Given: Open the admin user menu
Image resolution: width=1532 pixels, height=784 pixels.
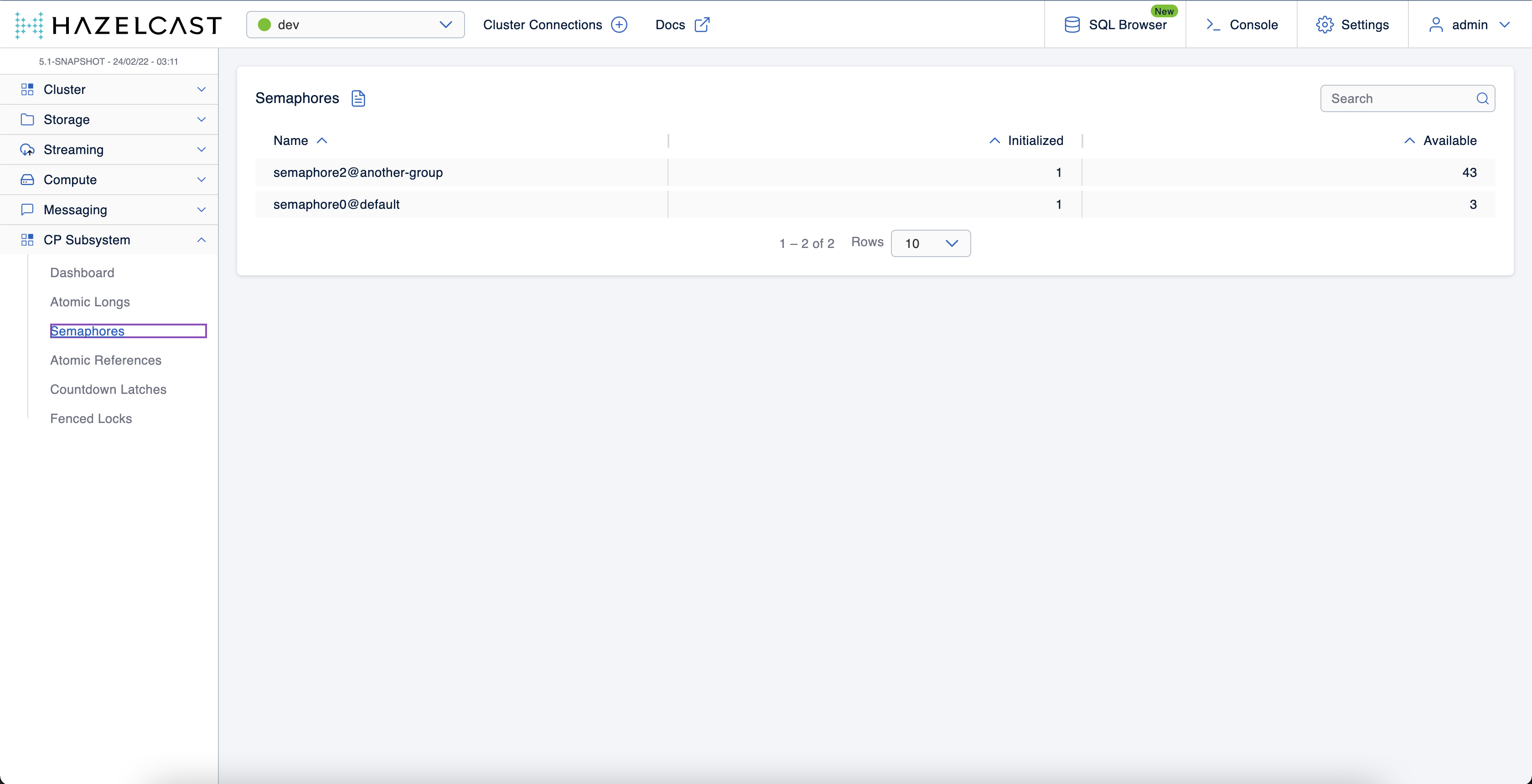Looking at the screenshot, I should click(1469, 25).
